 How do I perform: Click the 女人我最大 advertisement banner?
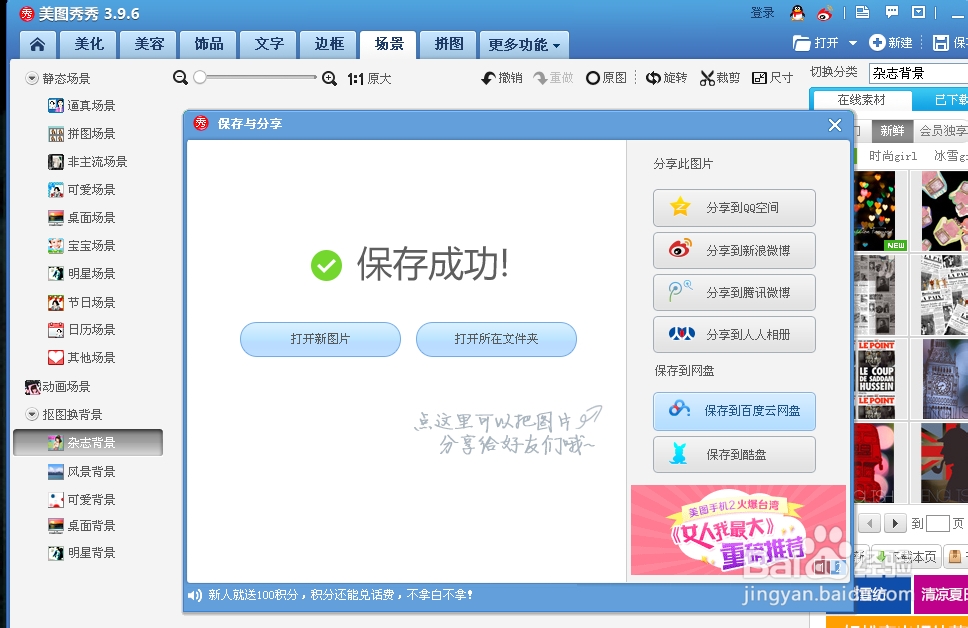point(738,530)
